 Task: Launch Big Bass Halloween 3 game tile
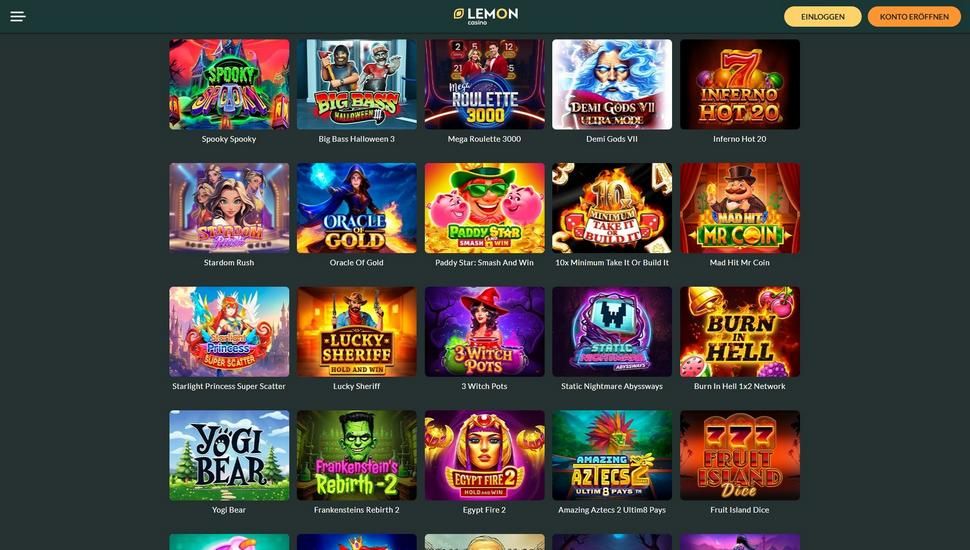tap(356, 84)
